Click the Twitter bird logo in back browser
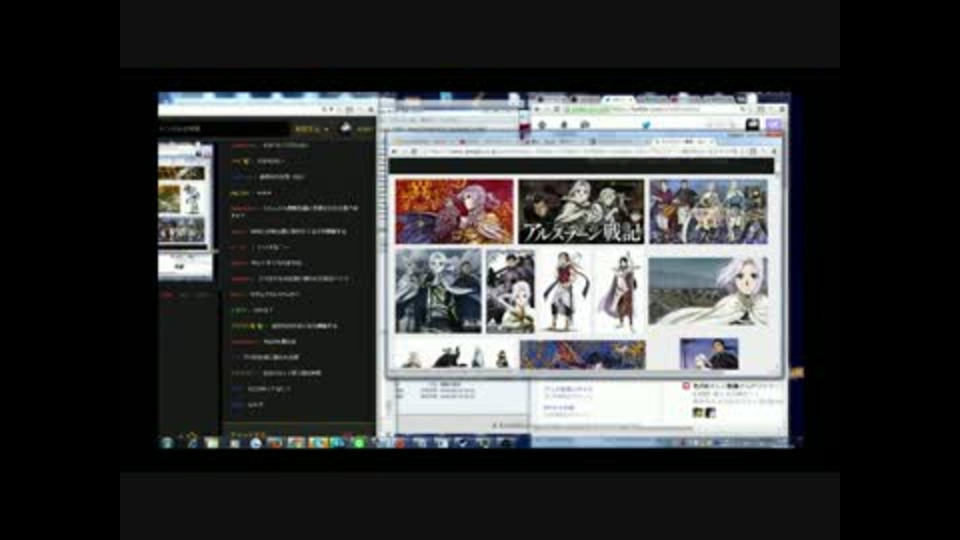The image size is (960, 540). point(646,125)
